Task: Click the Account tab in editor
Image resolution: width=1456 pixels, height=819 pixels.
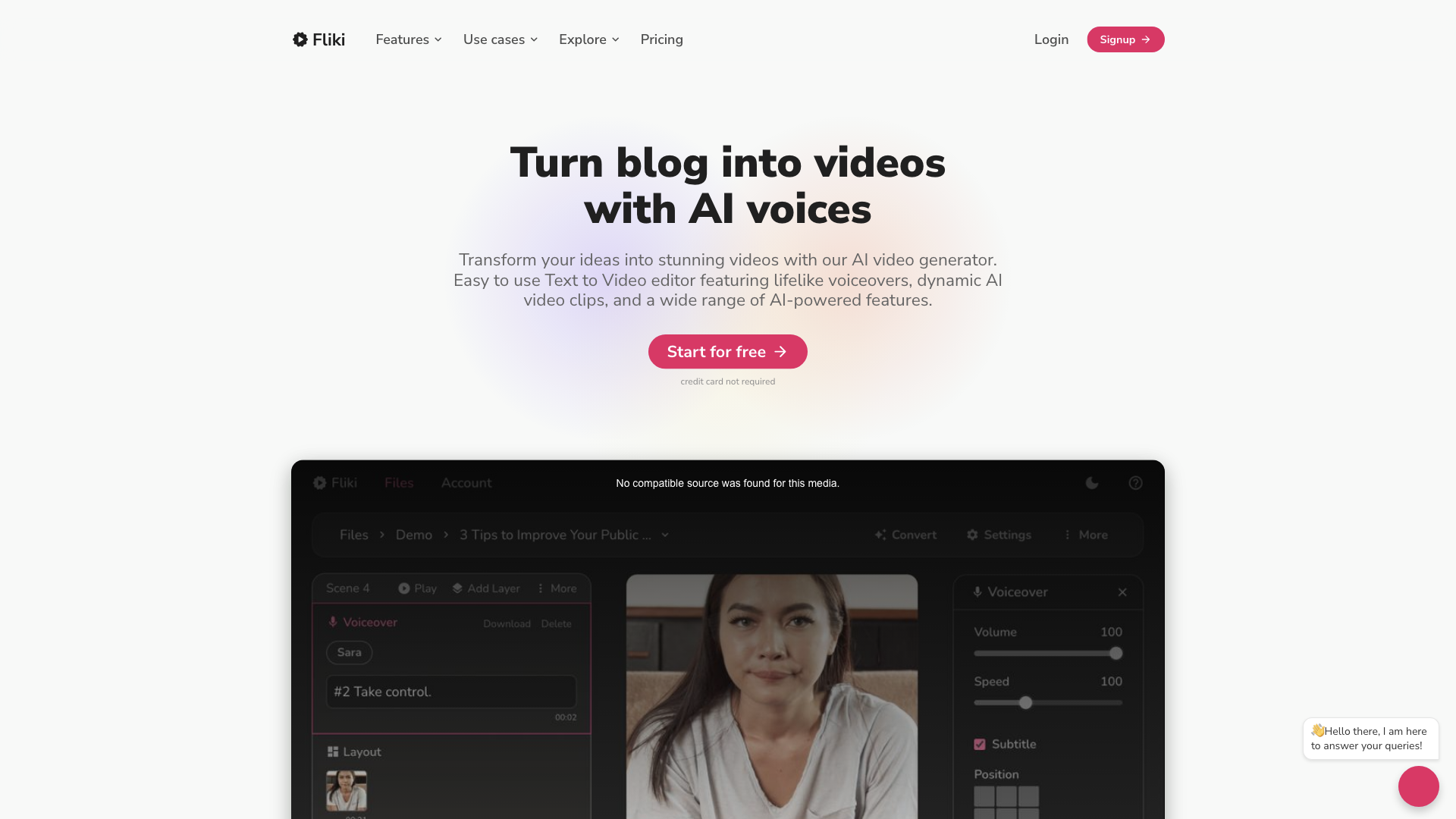Action: [466, 483]
